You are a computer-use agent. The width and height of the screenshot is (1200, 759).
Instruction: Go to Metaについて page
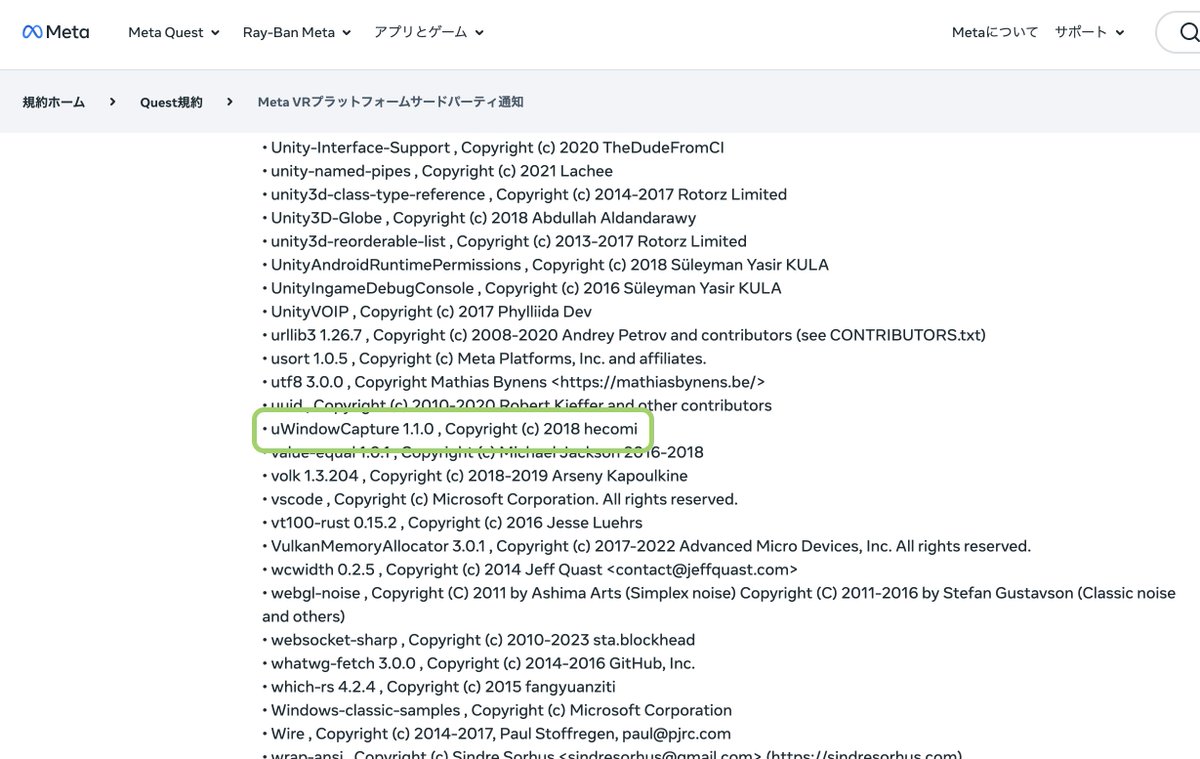[995, 32]
